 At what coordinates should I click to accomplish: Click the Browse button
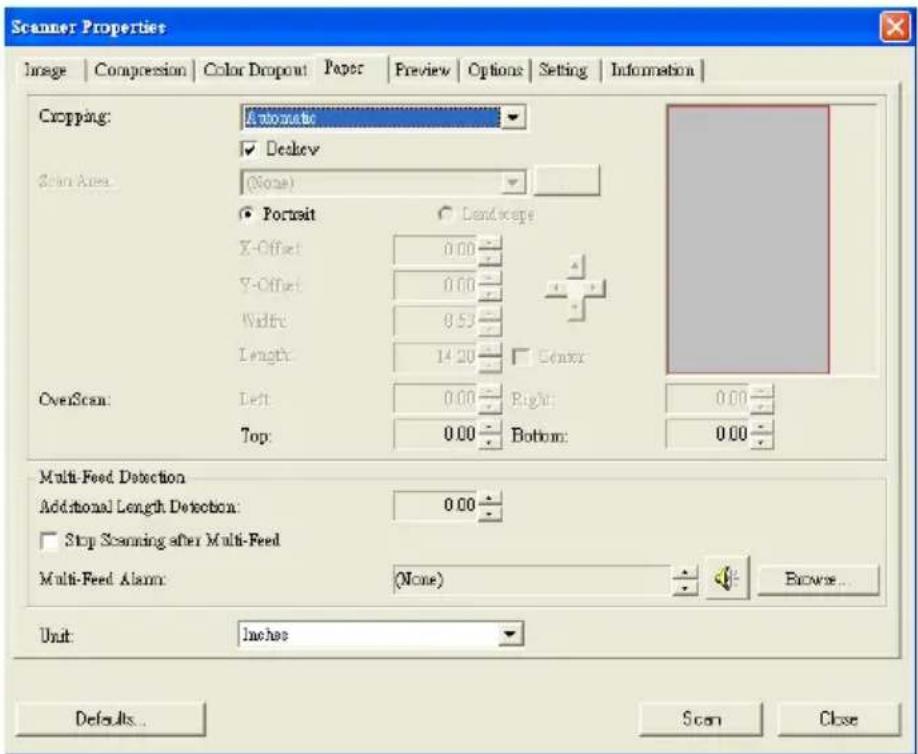click(818, 580)
